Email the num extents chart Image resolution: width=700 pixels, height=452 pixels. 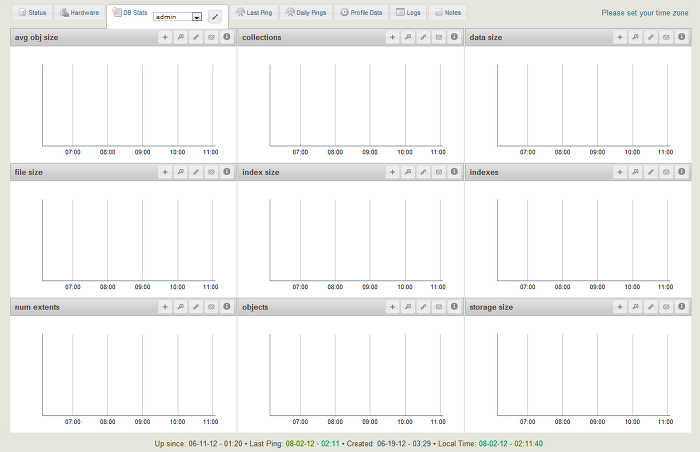[211, 307]
